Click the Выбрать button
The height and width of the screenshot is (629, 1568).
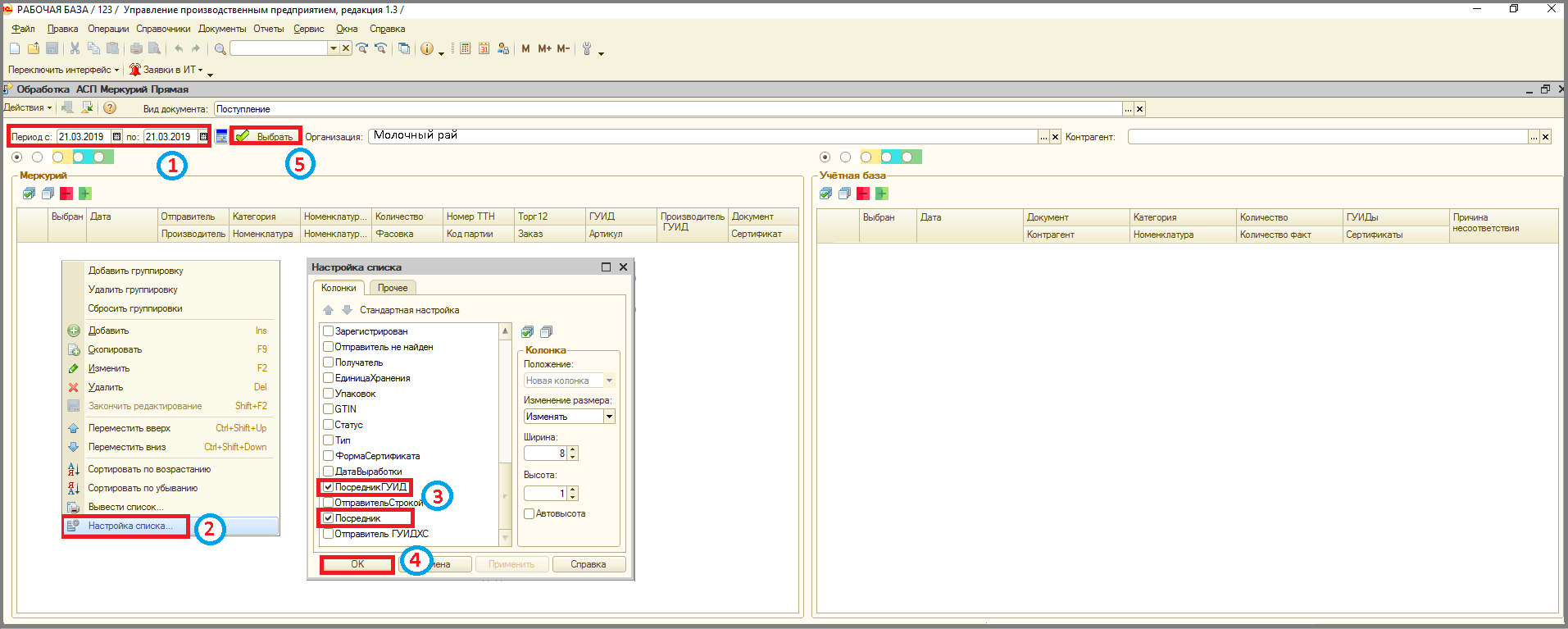click(x=266, y=137)
